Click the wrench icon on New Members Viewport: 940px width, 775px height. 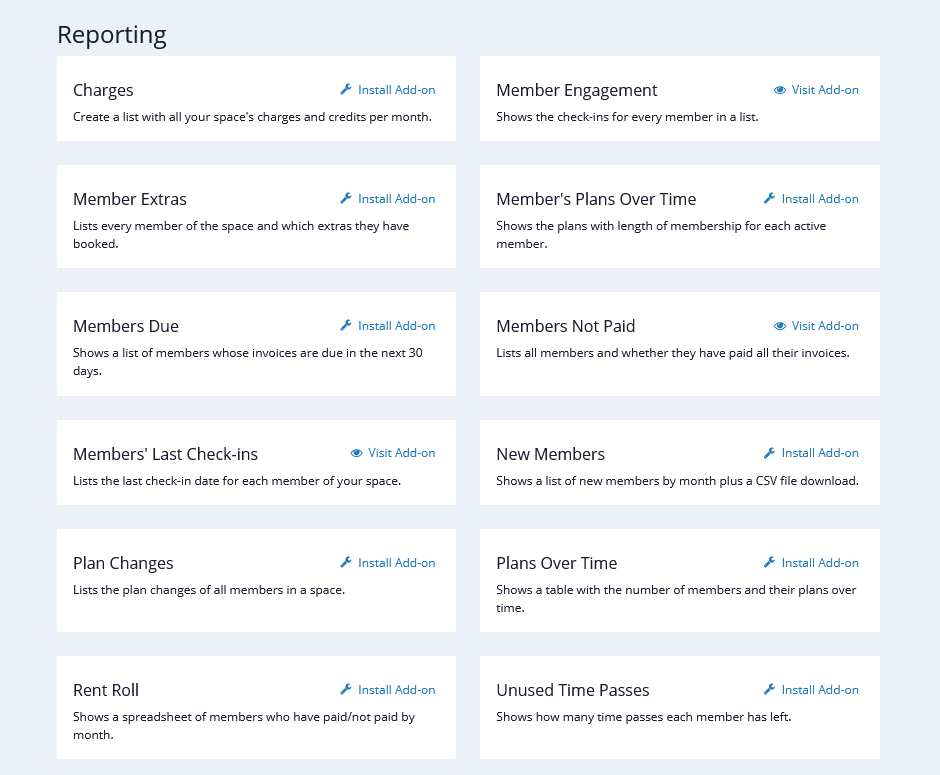(x=768, y=452)
